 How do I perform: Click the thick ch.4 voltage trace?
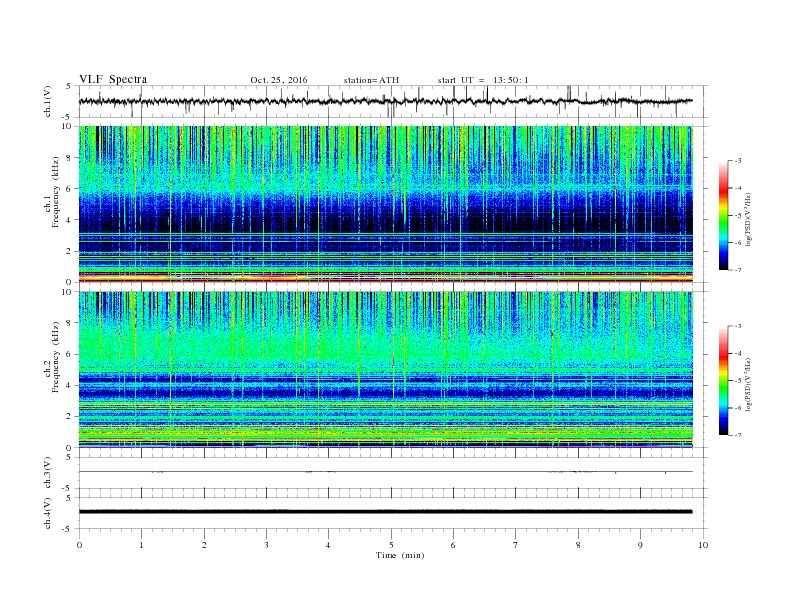385,512
